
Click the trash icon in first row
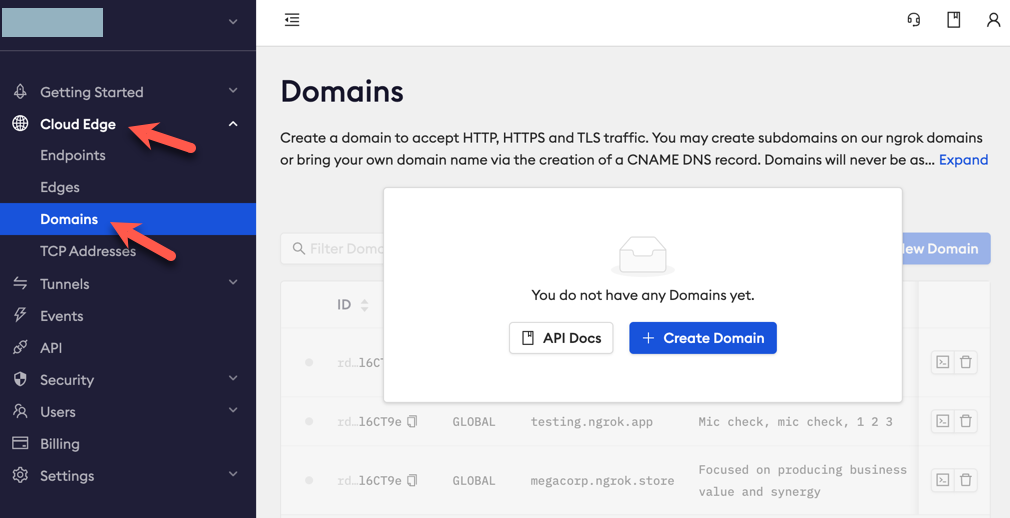pos(966,362)
